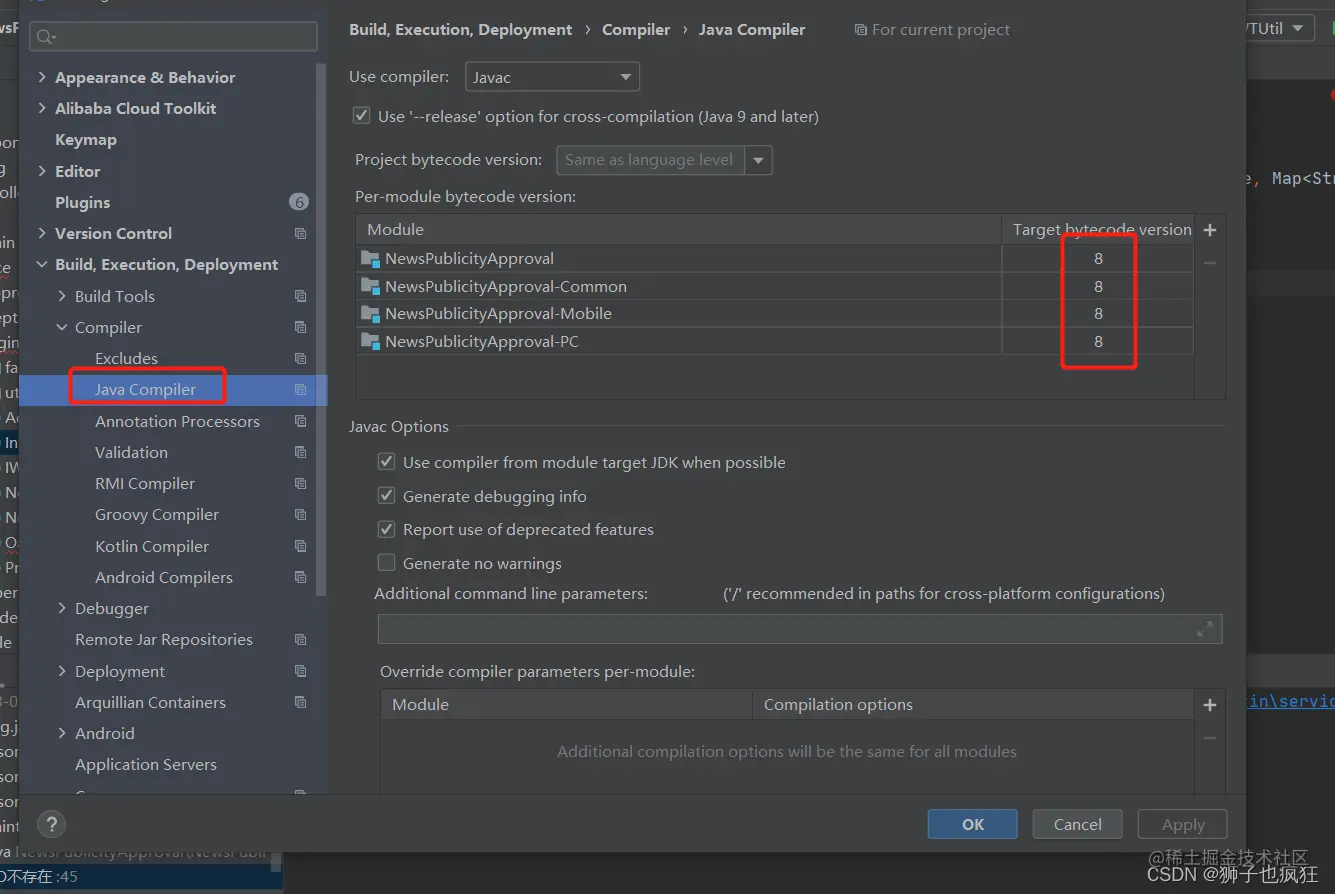Click the search magnifier icon in settings
1335x894 pixels.
tap(45, 37)
